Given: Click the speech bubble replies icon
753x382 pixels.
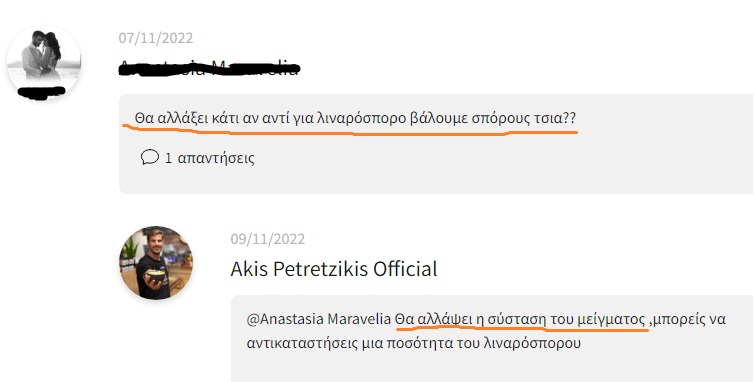Looking at the screenshot, I should [150, 157].
